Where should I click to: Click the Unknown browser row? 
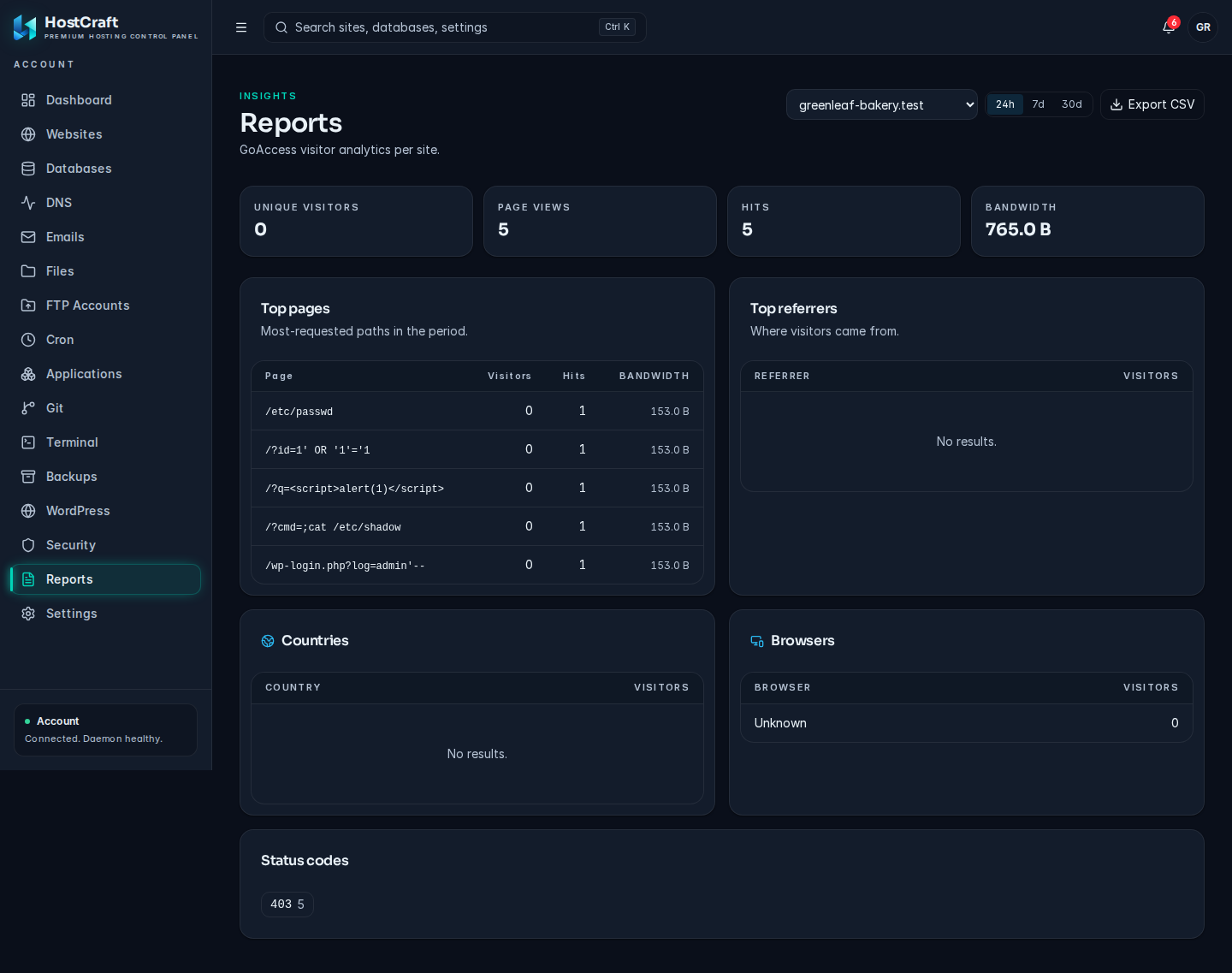[967, 723]
